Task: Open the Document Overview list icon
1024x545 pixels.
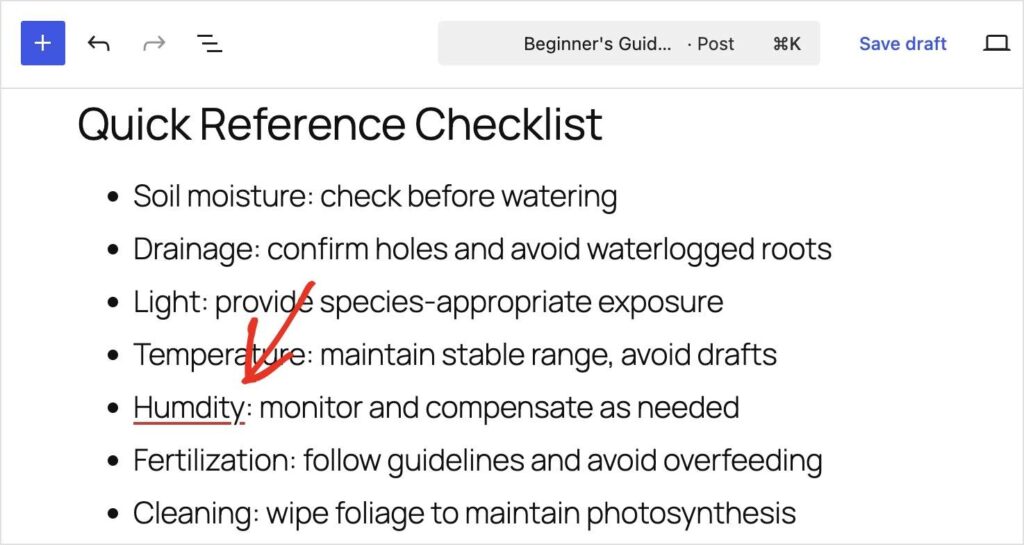Action: pos(210,44)
